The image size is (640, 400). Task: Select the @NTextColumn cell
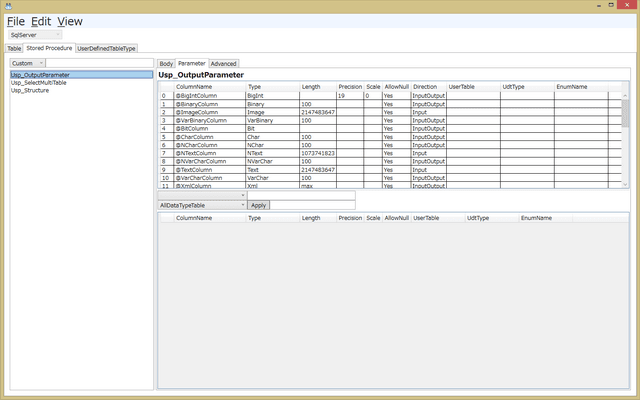210,153
